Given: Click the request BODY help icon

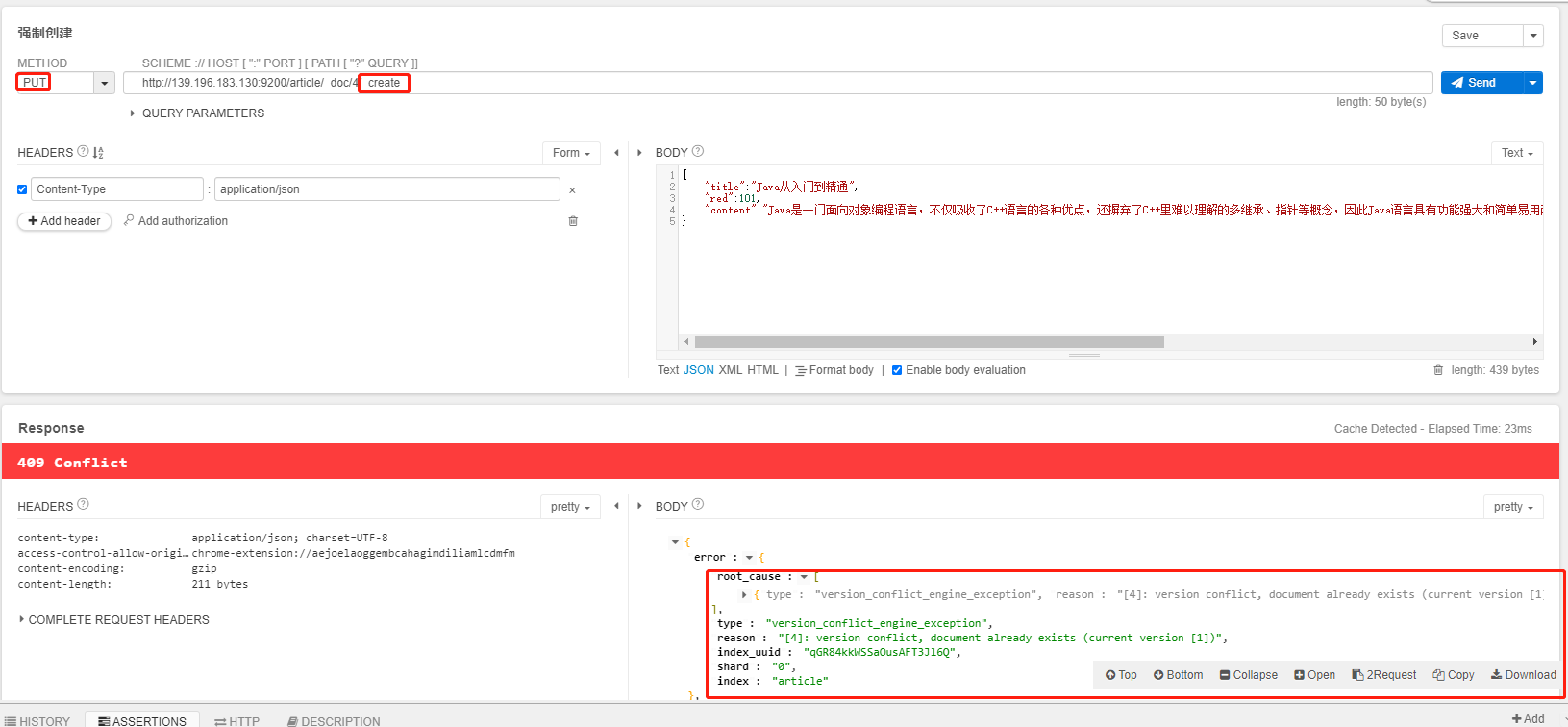Looking at the screenshot, I should [x=698, y=151].
